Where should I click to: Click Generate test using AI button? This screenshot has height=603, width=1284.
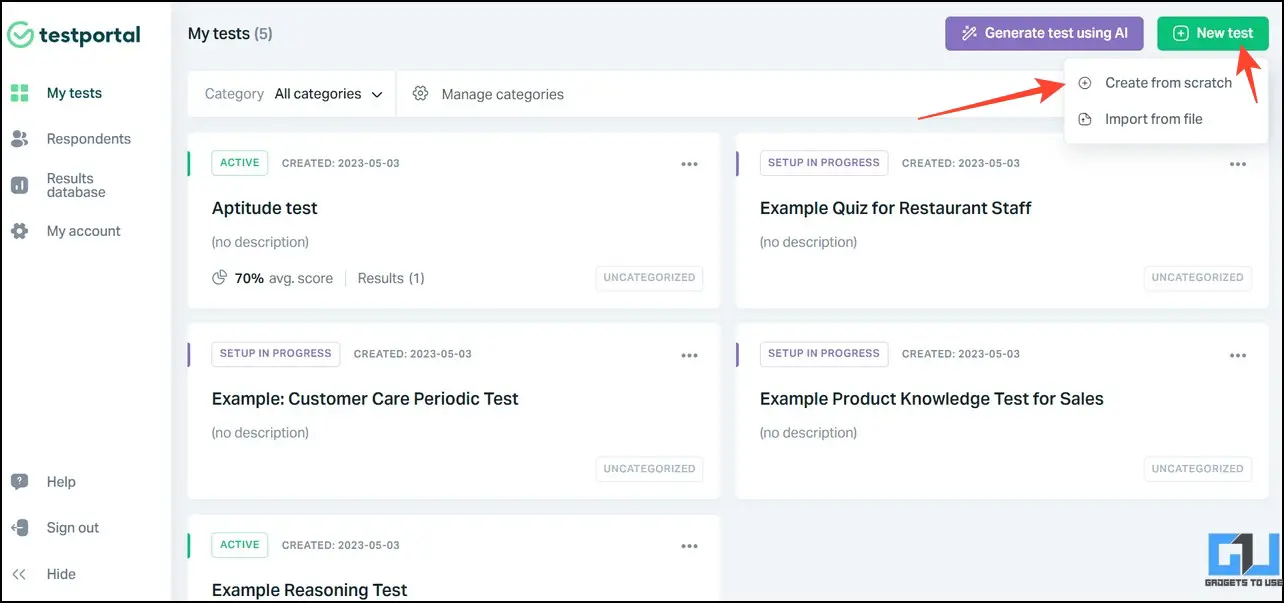click(x=1044, y=33)
